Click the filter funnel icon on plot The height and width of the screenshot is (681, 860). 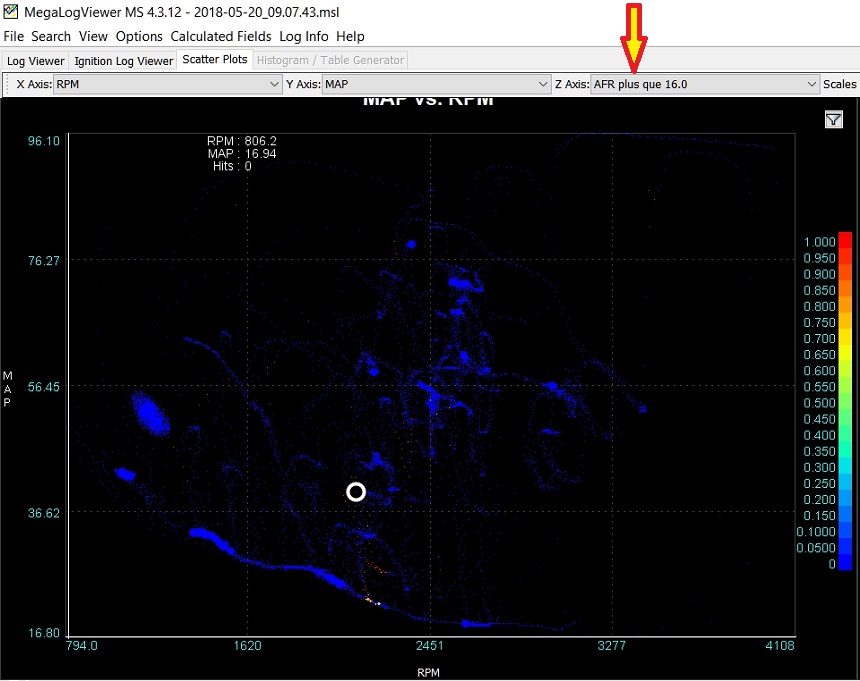pos(834,120)
